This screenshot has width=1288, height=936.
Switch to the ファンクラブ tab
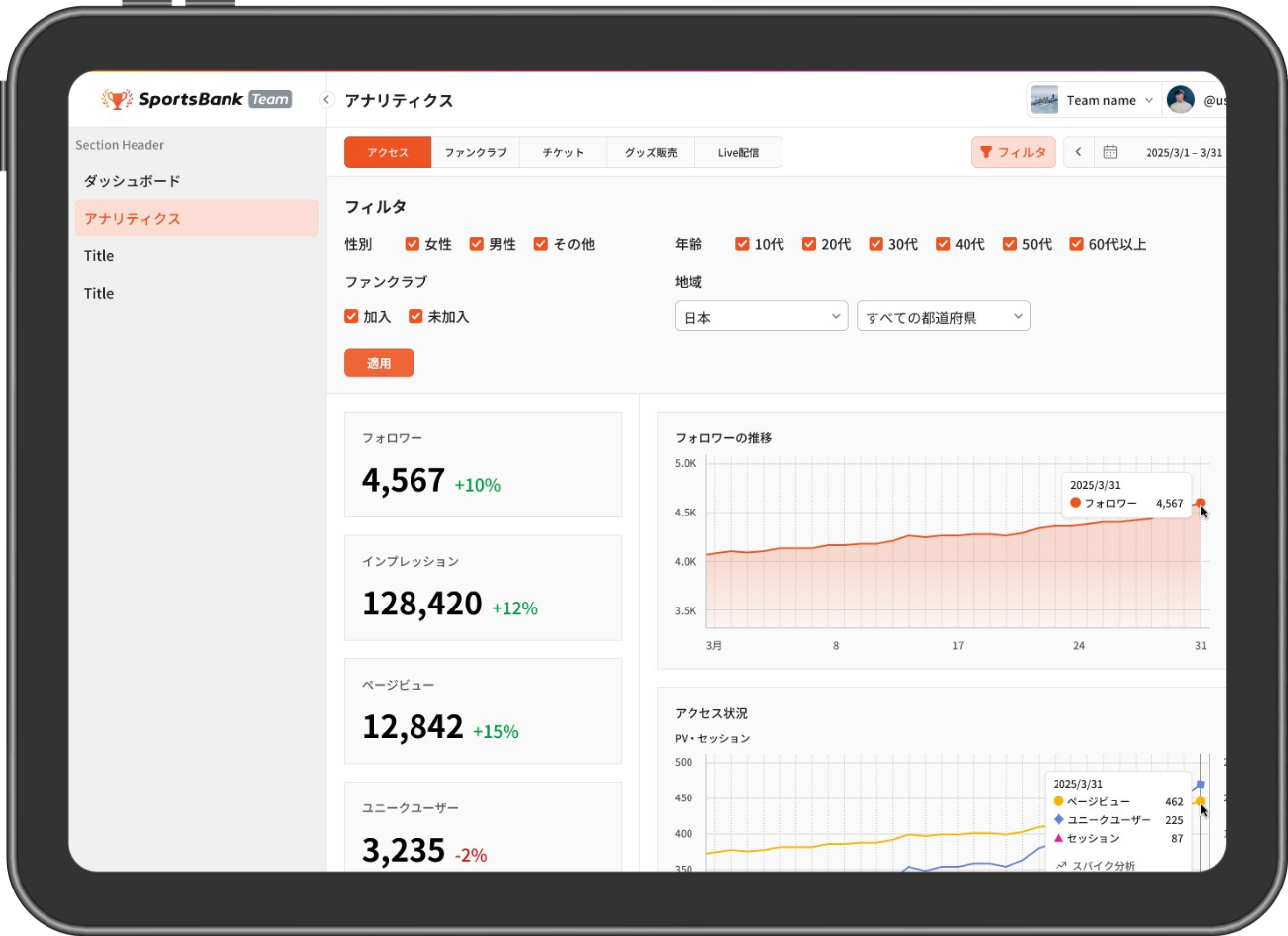(475, 152)
